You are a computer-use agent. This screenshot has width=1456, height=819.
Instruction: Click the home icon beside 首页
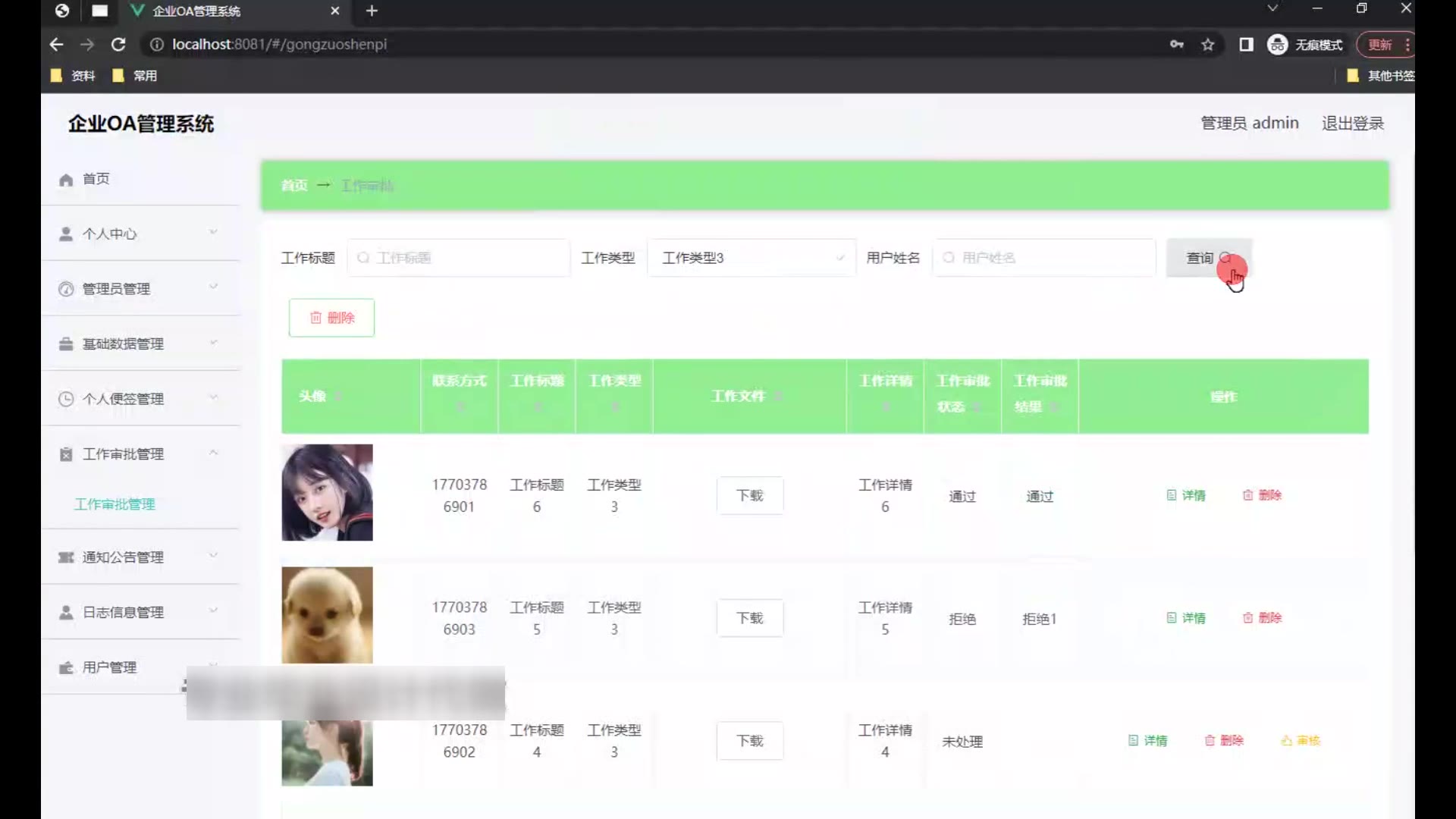pyautogui.click(x=66, y=180)
